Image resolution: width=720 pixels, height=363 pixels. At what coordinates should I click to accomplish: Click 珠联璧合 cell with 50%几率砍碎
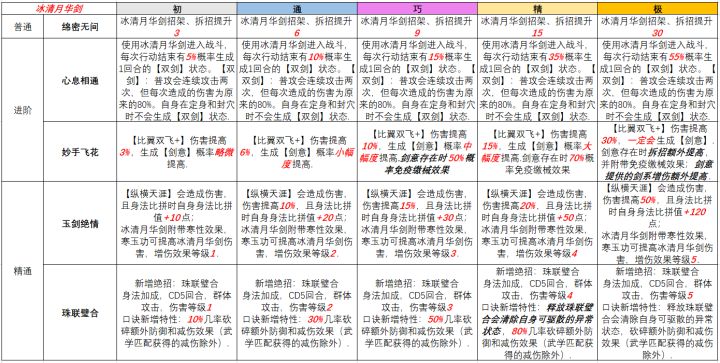417,313
